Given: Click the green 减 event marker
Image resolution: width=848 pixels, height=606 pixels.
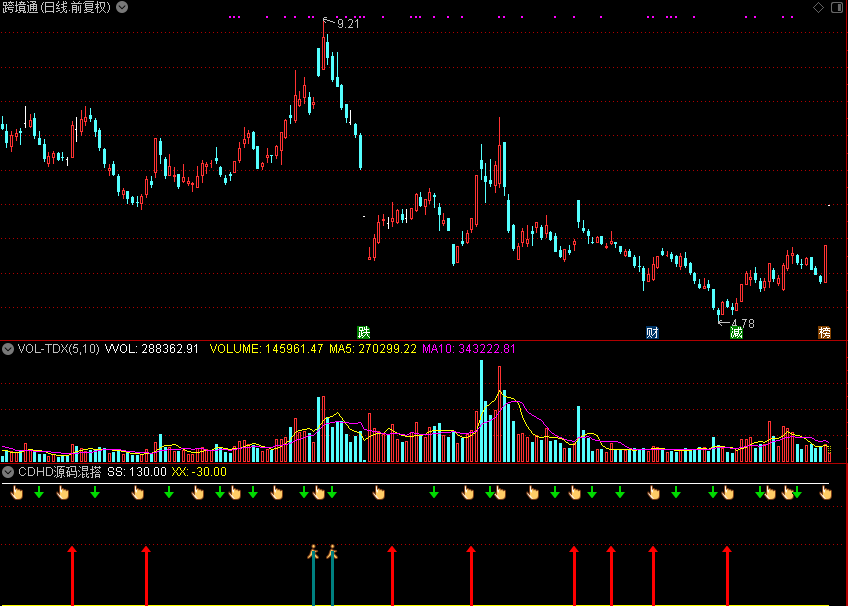Looking at the screenshot, I should [x=736, y=332].
